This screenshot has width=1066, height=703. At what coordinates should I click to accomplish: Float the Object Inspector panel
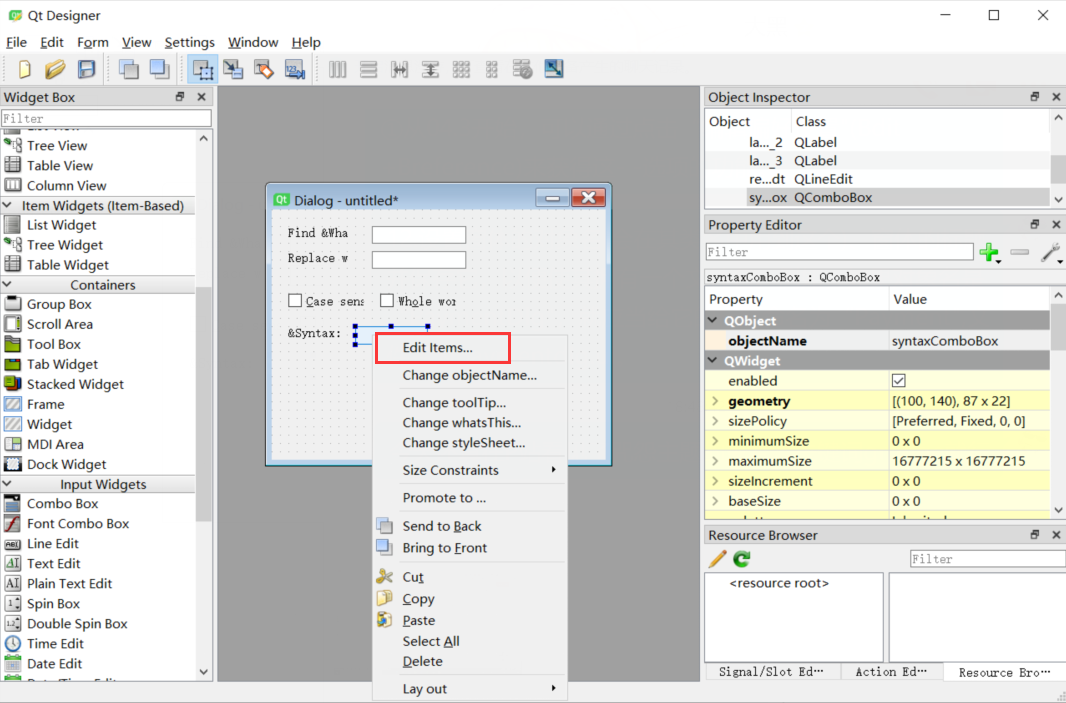tap(1035, 97)
